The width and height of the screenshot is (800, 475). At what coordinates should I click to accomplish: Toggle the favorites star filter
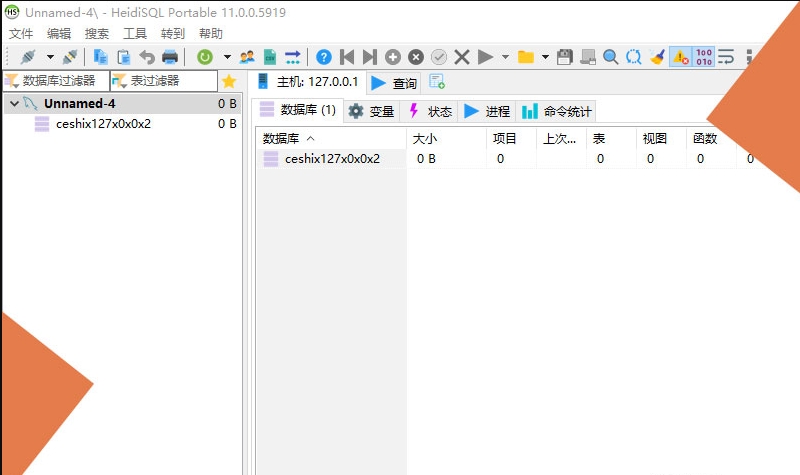pos(229,81)
